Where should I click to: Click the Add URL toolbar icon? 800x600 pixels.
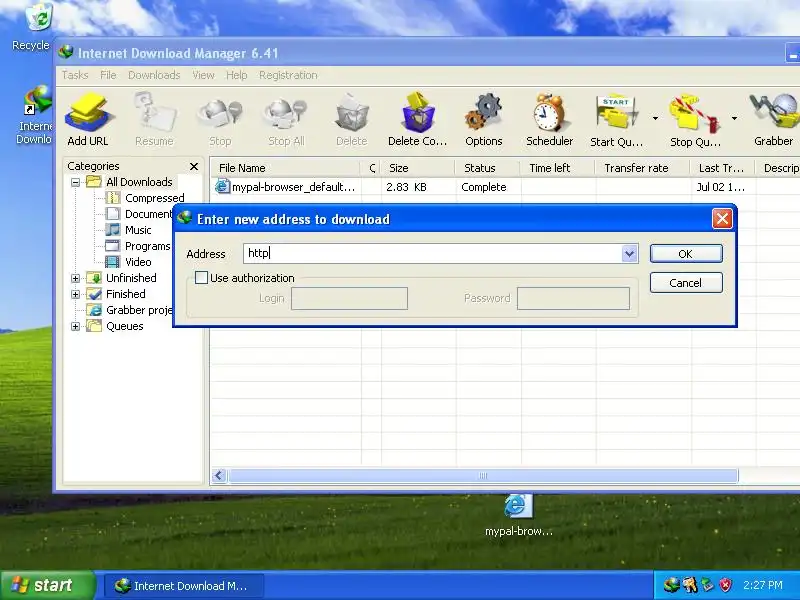87,119
